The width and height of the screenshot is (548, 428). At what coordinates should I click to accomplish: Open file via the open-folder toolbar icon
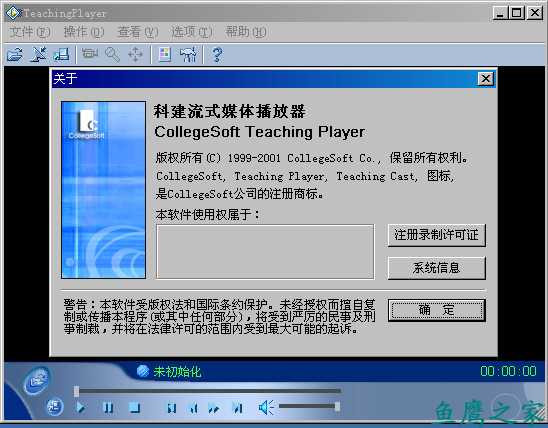(15, 55)
